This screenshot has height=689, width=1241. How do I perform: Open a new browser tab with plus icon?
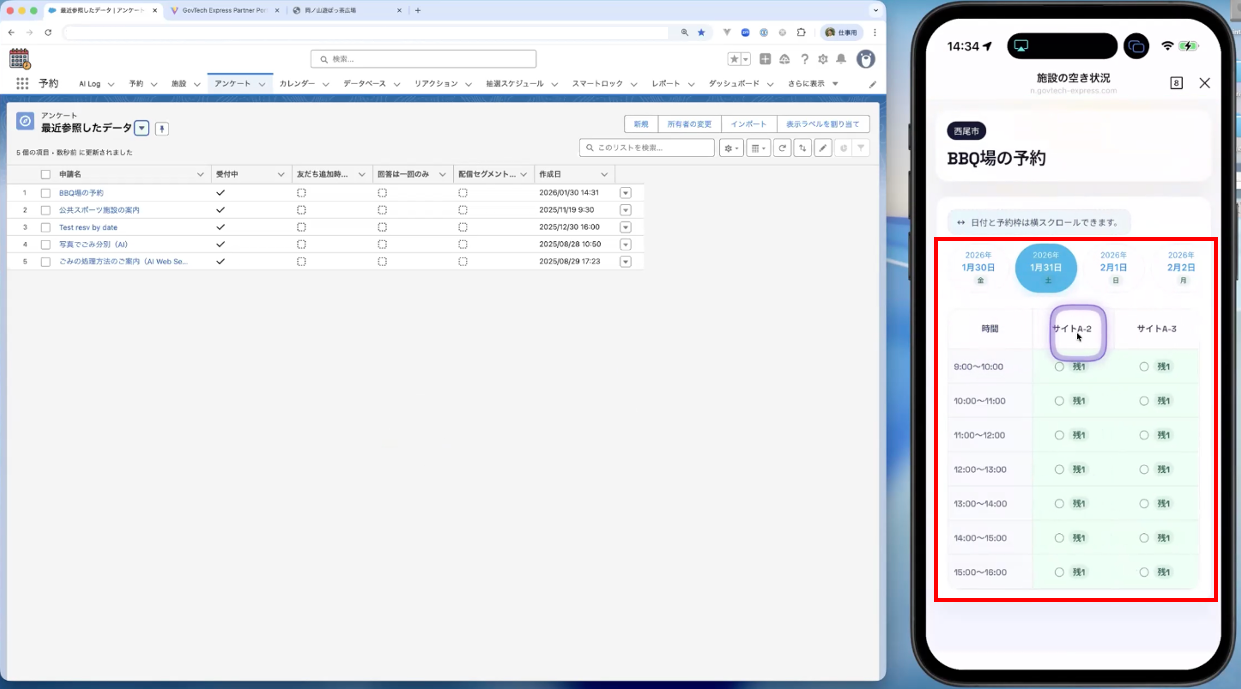tap(418, 10)
